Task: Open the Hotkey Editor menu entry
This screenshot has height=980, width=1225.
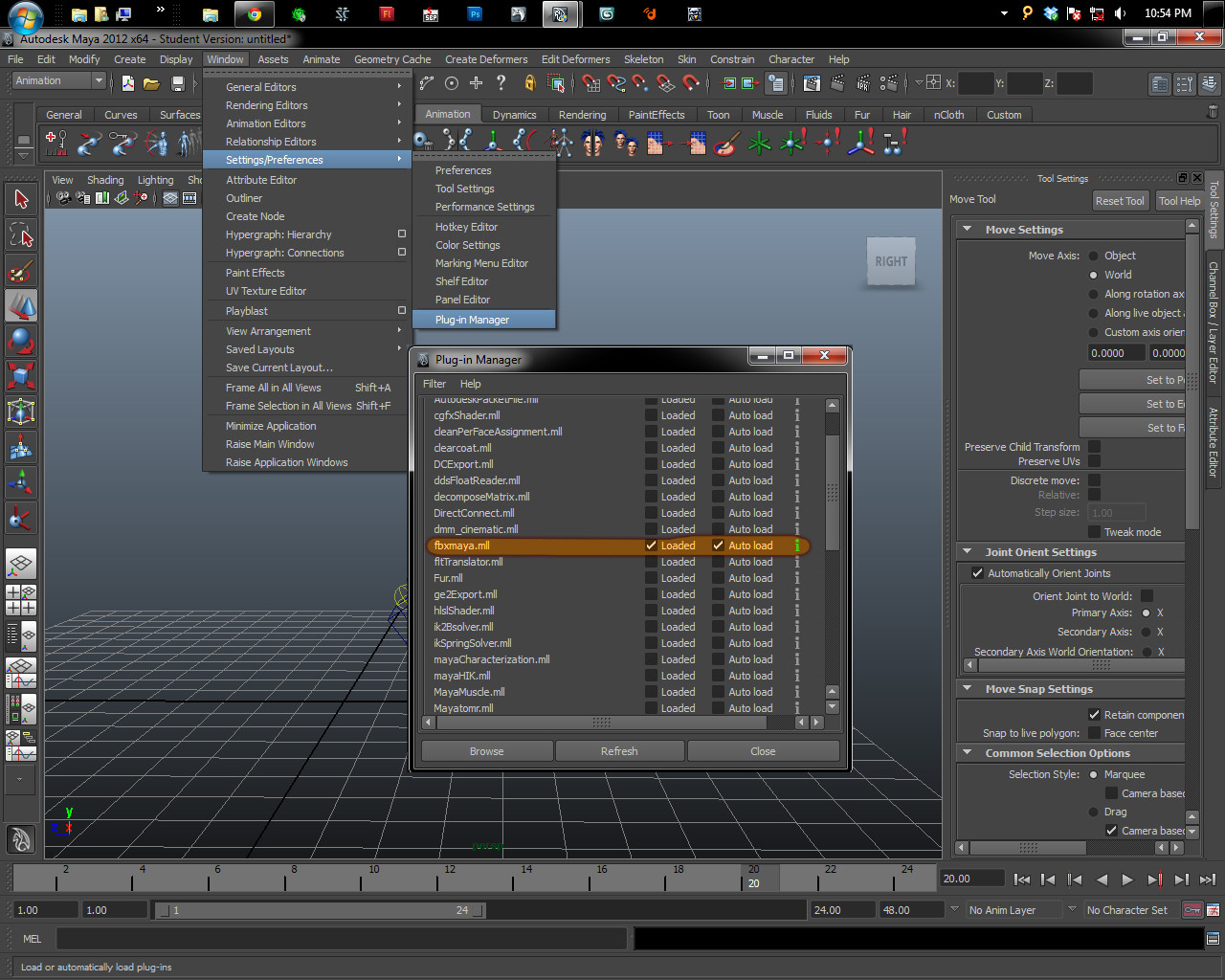Action: point(466,227)
